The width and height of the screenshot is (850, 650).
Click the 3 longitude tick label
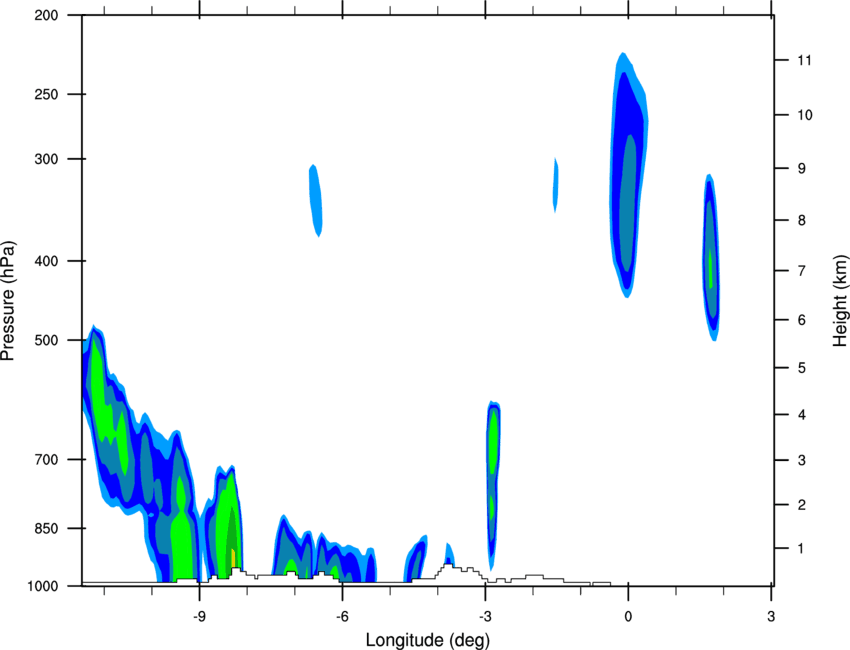(771, 617)
